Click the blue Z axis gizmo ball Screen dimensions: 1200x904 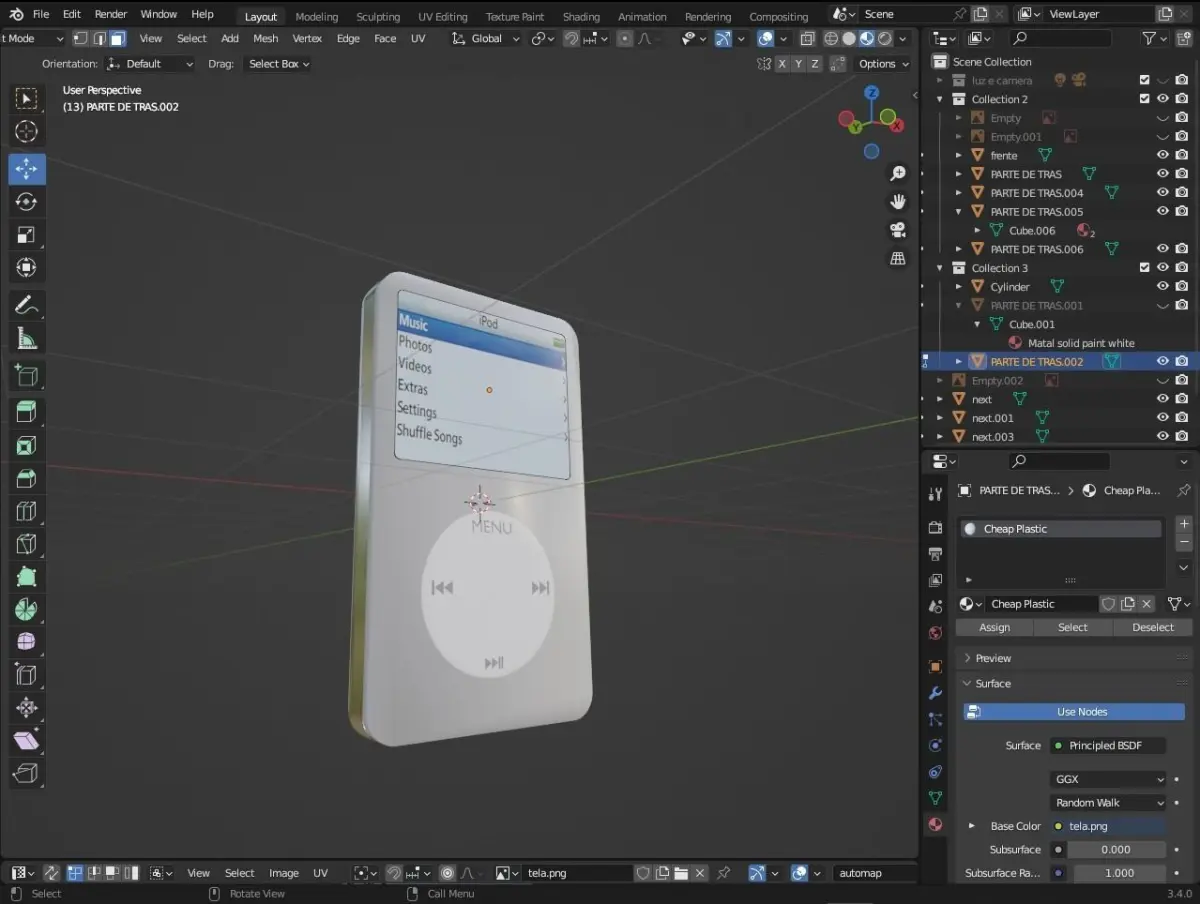pos(872,92)
